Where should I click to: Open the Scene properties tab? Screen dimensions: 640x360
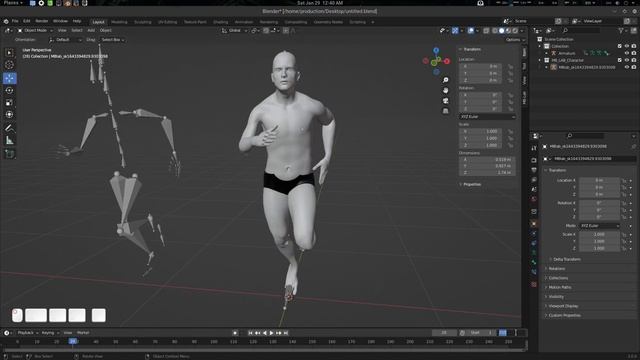pos(534,189)
